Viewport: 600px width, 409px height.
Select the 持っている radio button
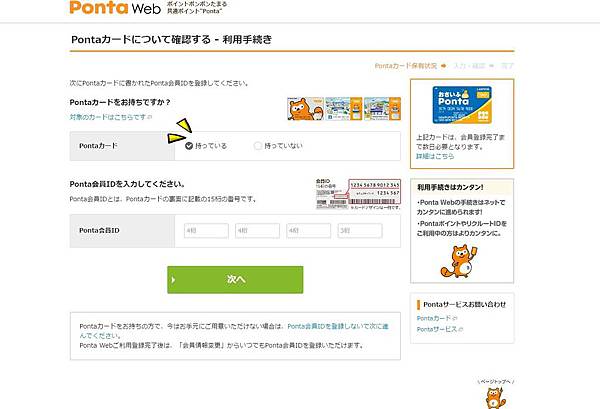189,146
